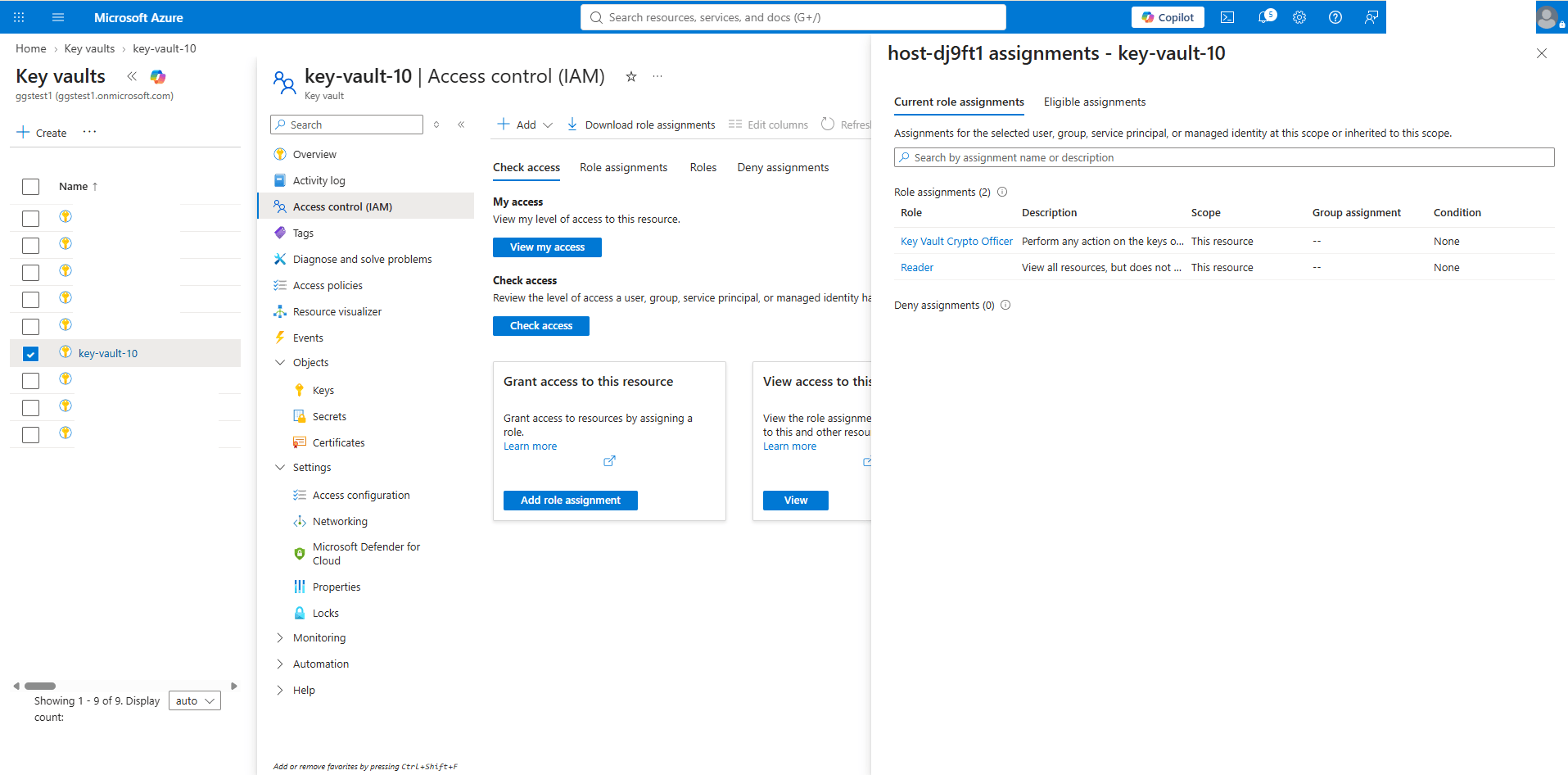Click View my access button
The image size is (1568, 775).
(547, 247)
